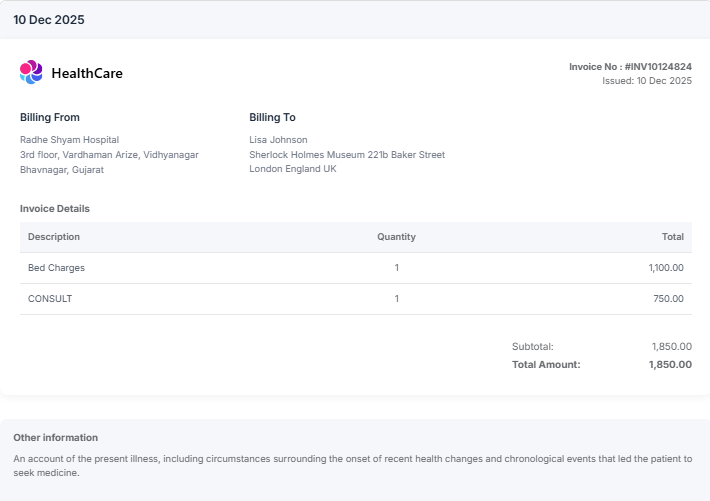Click the Billing From heading

click(50, 118)
